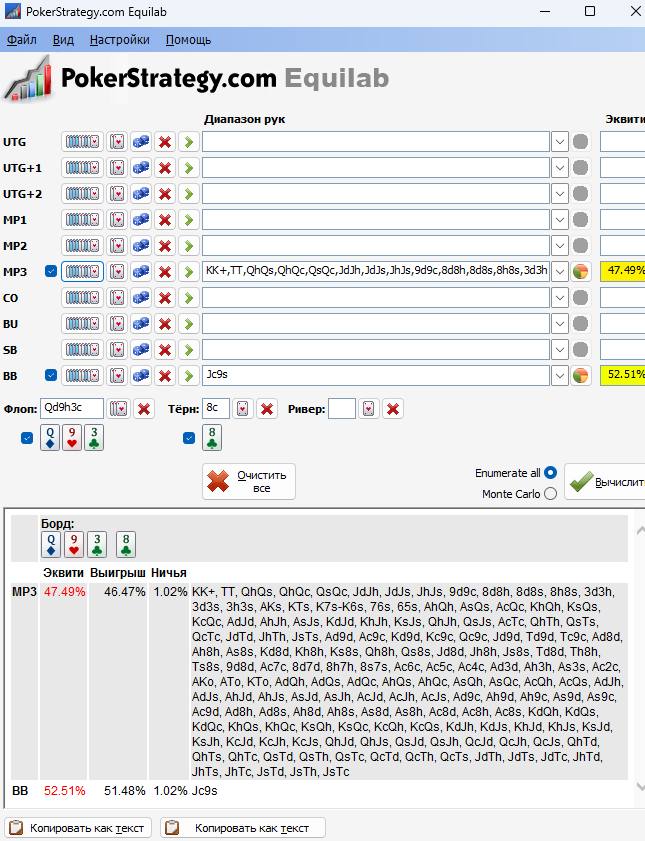Image resolution: width=645 pixels, height=841 pixels.
Task: Open hand range selector for UTG
Action: click(x=82, y=142)
